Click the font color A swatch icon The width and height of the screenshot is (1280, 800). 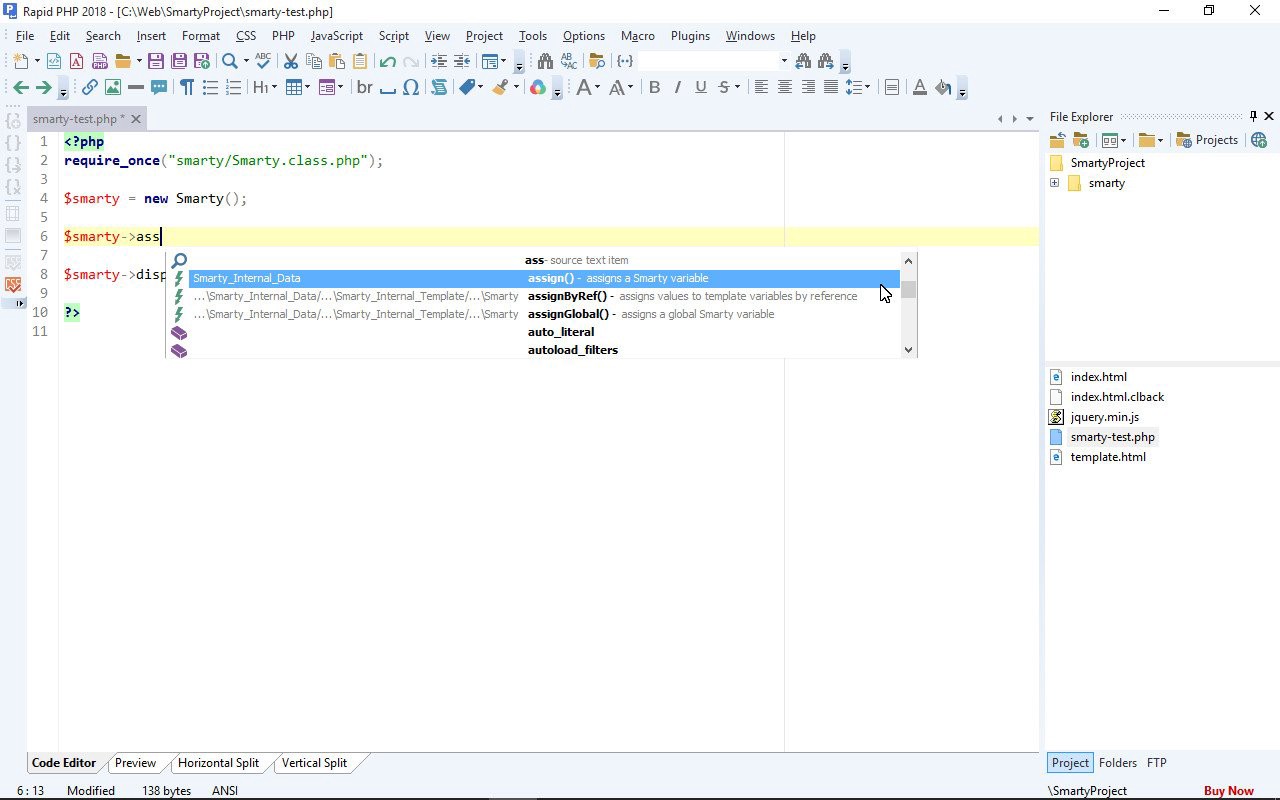coord(919,88)
